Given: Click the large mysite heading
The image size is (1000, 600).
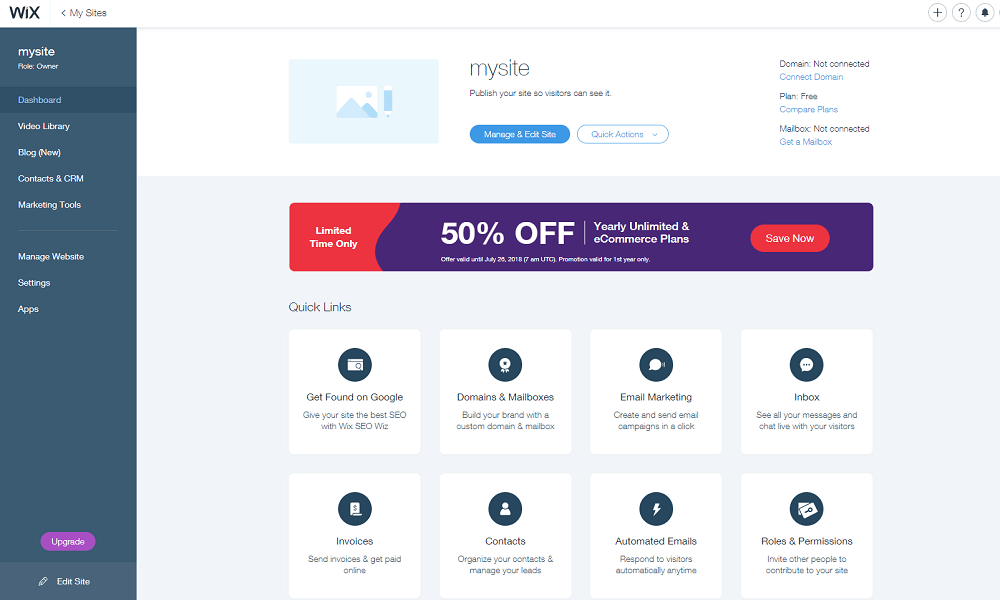Looking at the screenshot, I should (499, 69).
